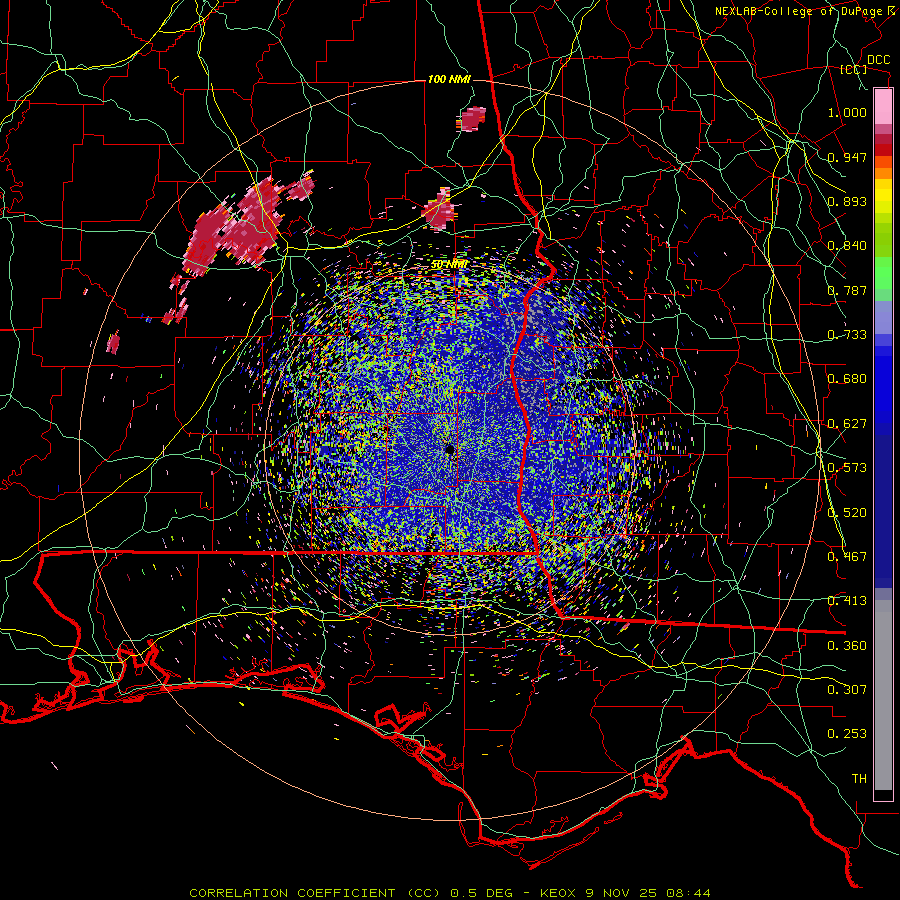
Task: Click the 0.520 scale value
Action: coord(847,513)
